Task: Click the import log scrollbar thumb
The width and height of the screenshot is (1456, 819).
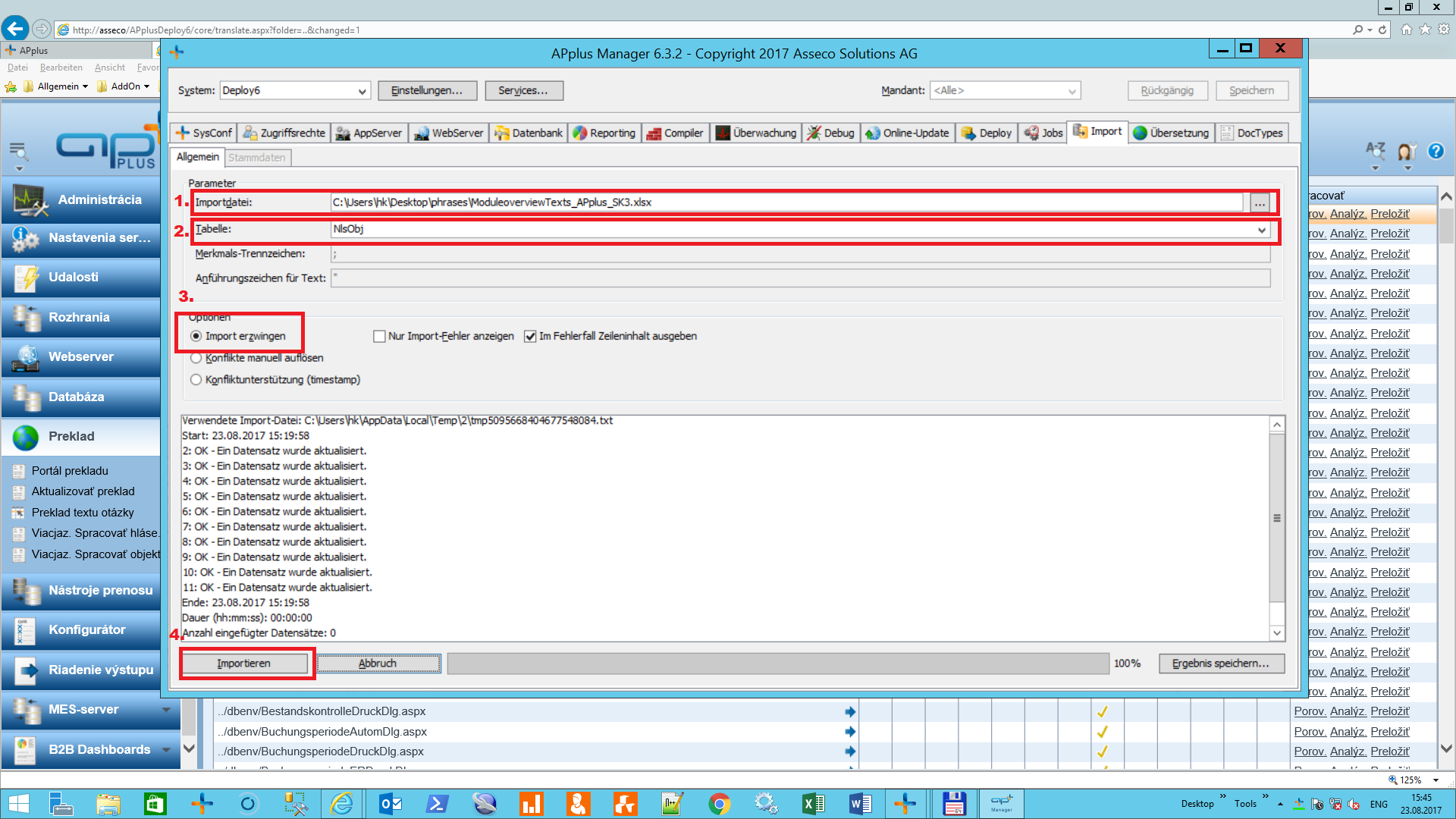Action: click(x=1277, y=518)
